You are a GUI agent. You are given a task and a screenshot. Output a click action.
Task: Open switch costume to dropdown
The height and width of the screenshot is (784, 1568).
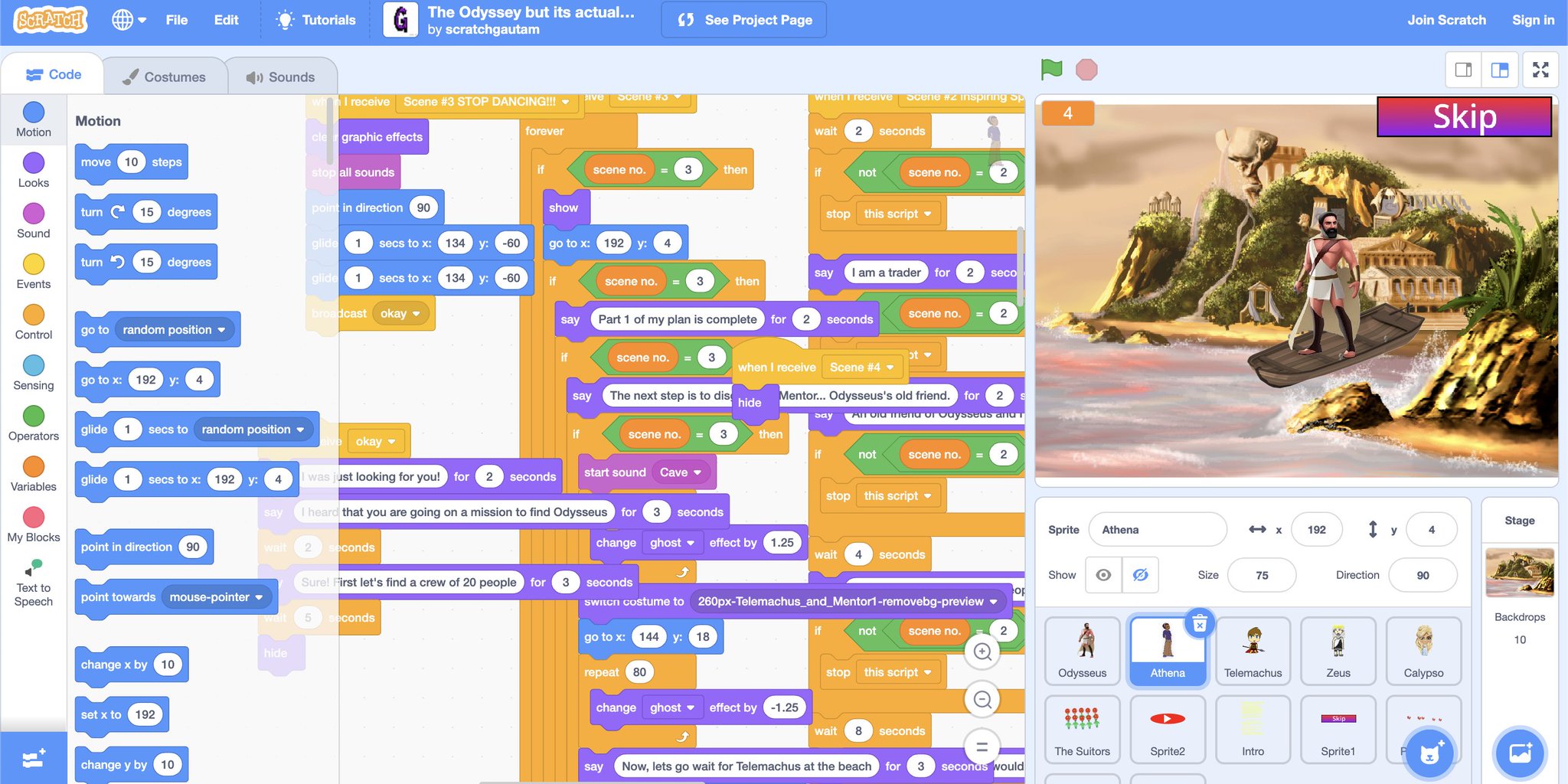click(848, 601)
